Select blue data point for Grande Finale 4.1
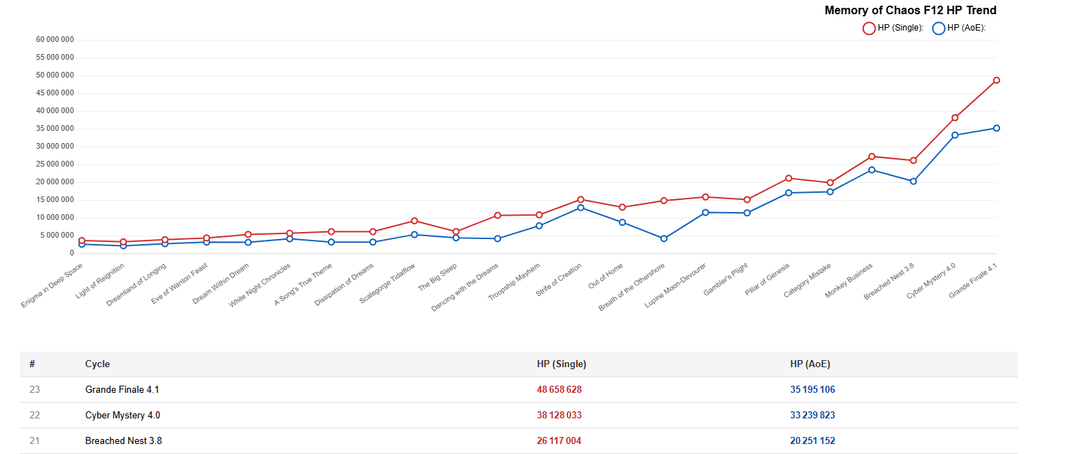 [x=996, y=128]
